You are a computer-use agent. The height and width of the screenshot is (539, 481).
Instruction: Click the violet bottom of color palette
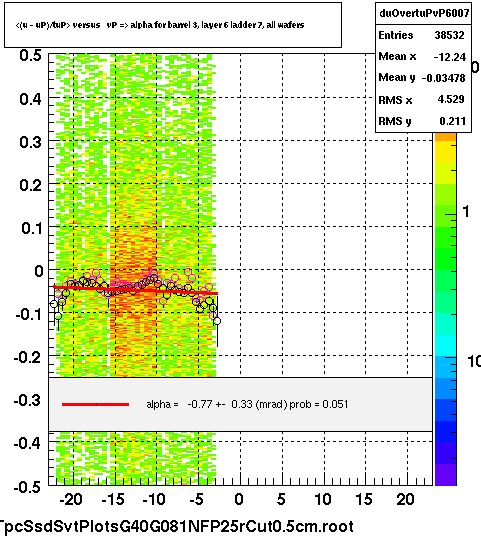446,475
